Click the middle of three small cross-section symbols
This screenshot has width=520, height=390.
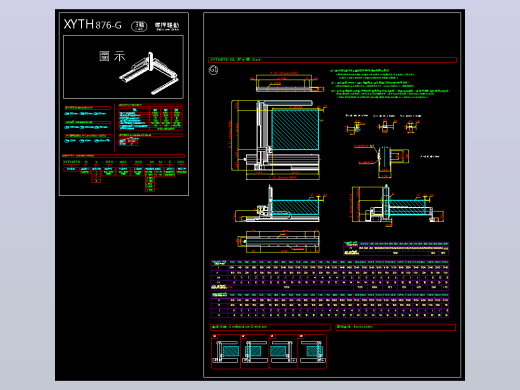pyautogui.click(x=386, y=126)
